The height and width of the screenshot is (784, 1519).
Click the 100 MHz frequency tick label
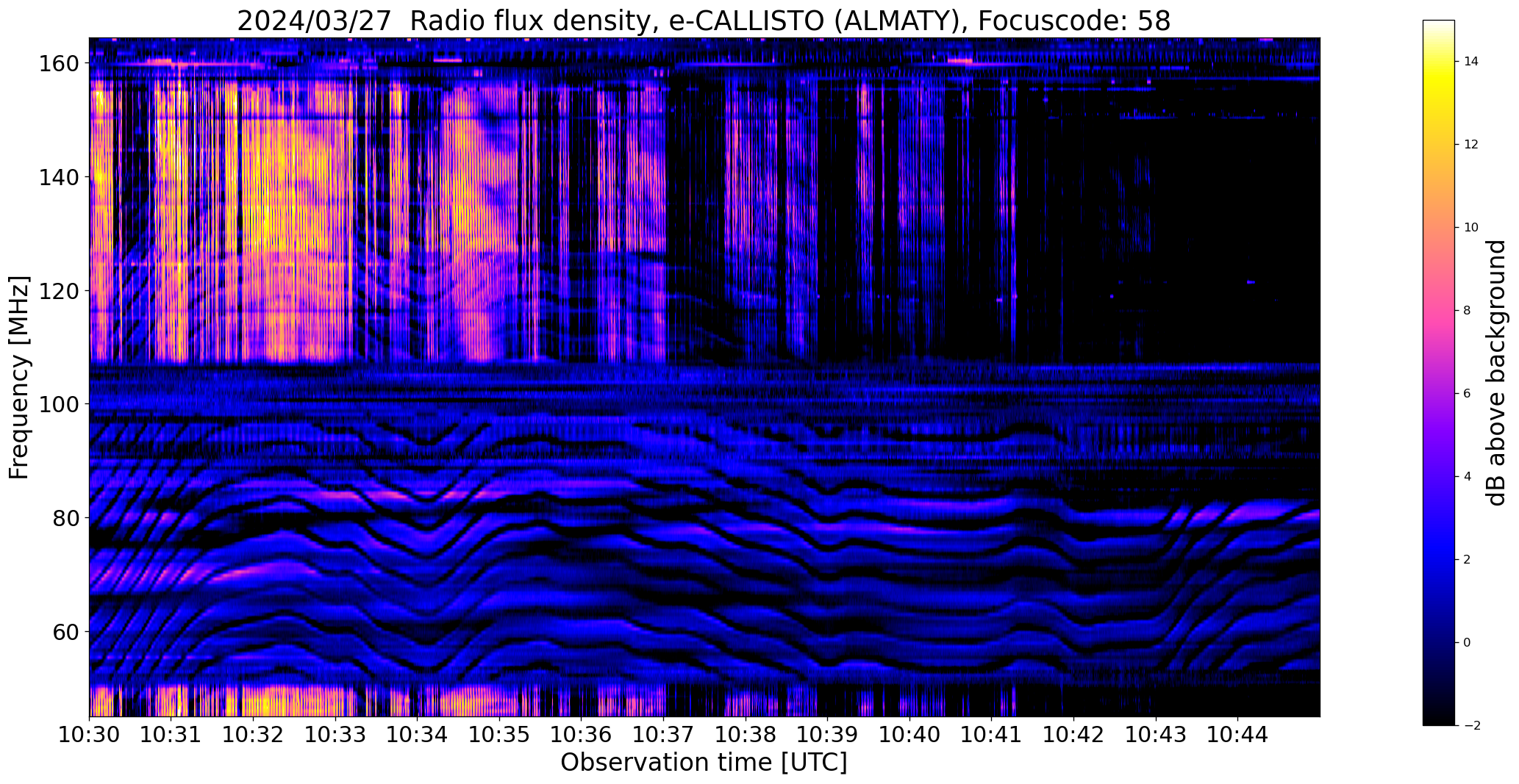tap(58, 404)
